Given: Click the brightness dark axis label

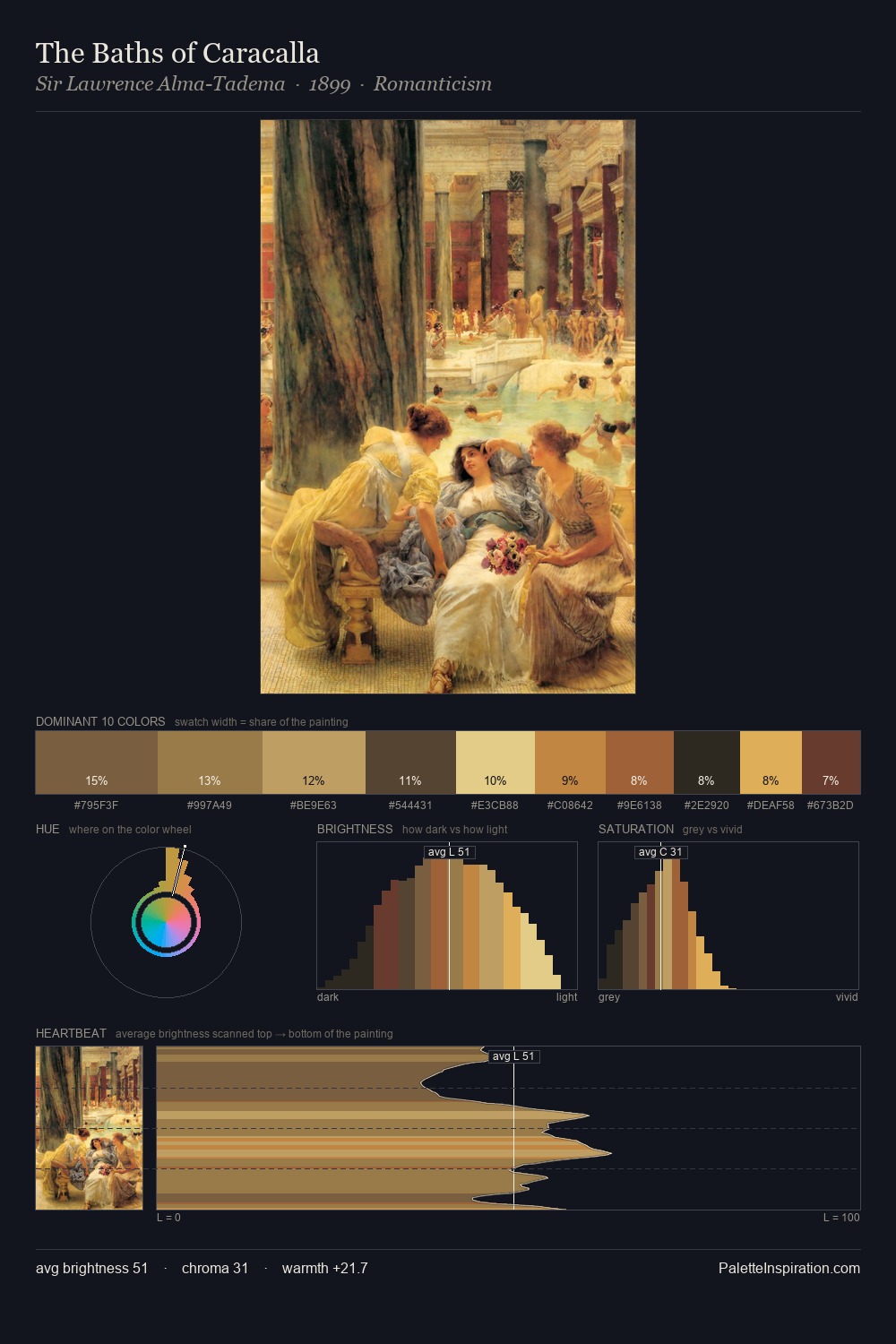Looking at the screenshot, I should [x=328, y=997].
